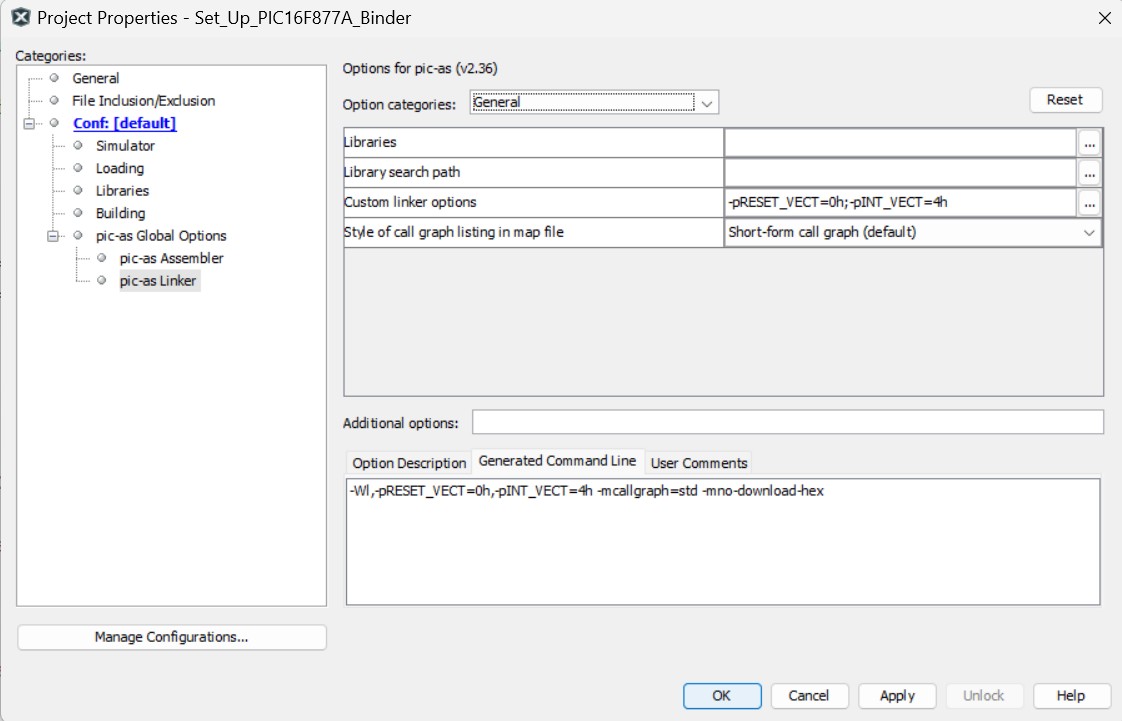Collapse the Conf: [default] tree node

28,123
